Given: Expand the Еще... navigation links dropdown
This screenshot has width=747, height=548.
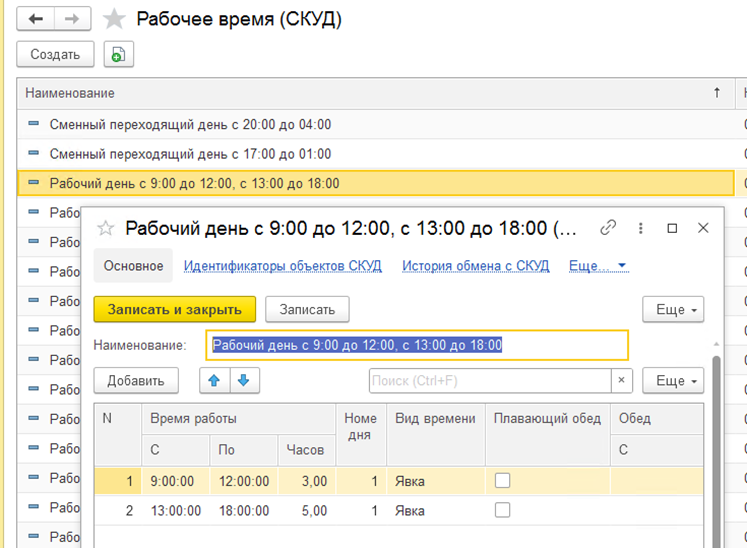Looking at the screenshot, I should tap(597, 266).
